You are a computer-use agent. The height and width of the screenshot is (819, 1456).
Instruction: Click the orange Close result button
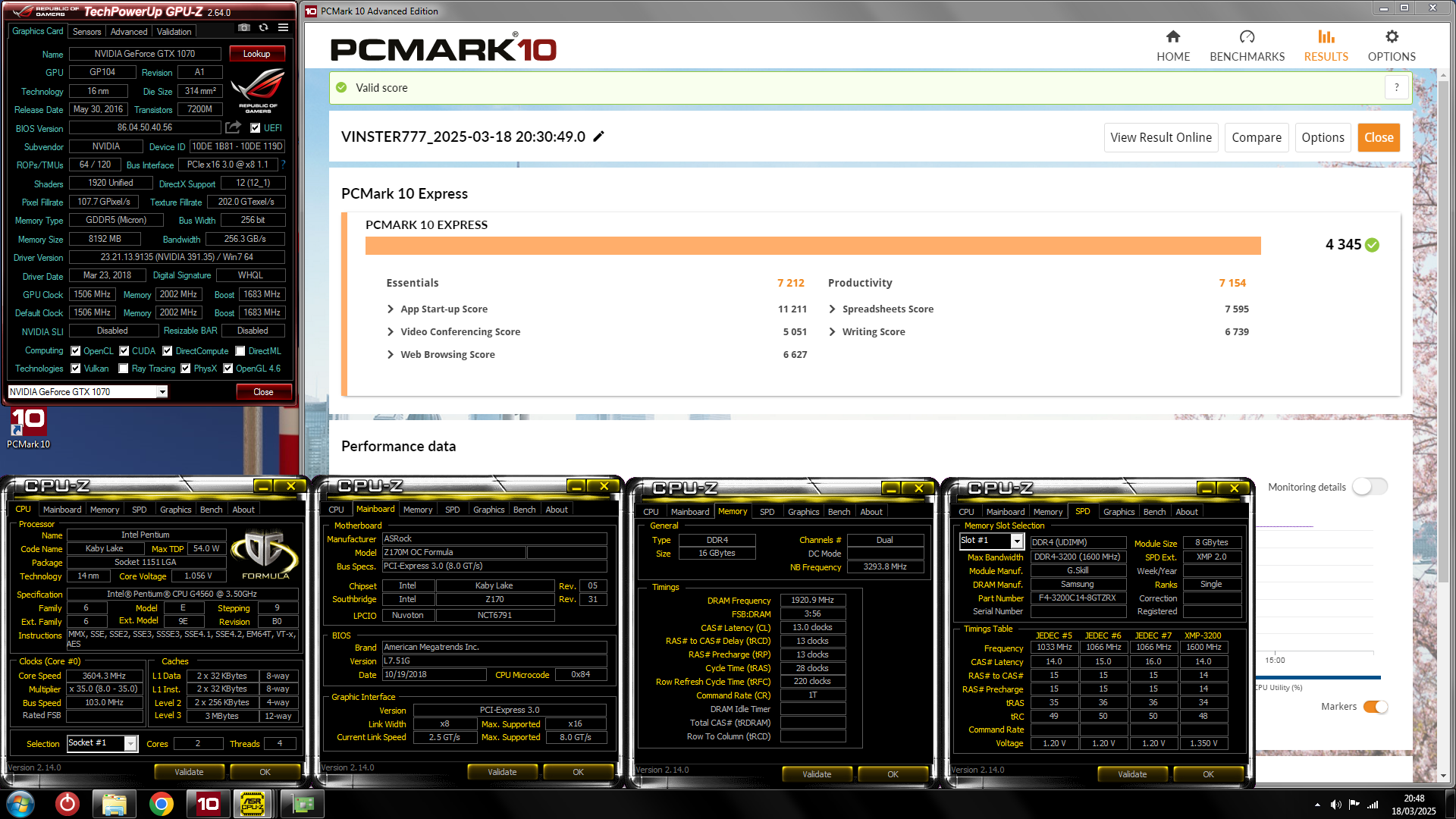(1379, 137)
